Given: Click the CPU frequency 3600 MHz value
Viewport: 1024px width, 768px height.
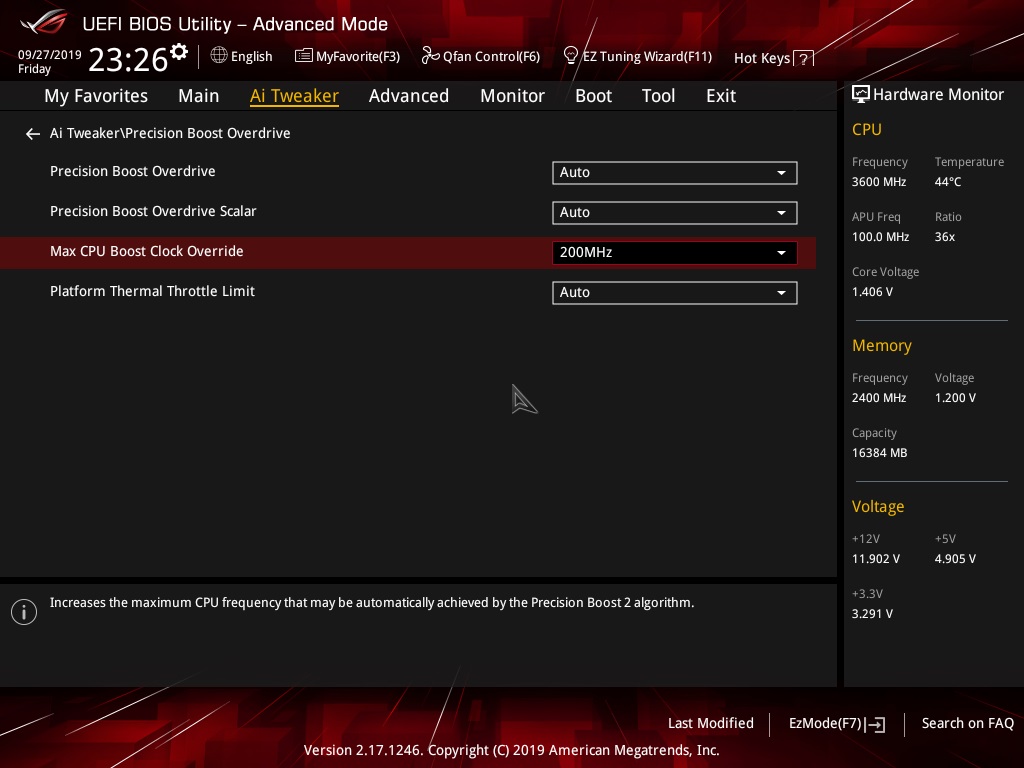Looking at the screenshot, I should coord(879,182).
